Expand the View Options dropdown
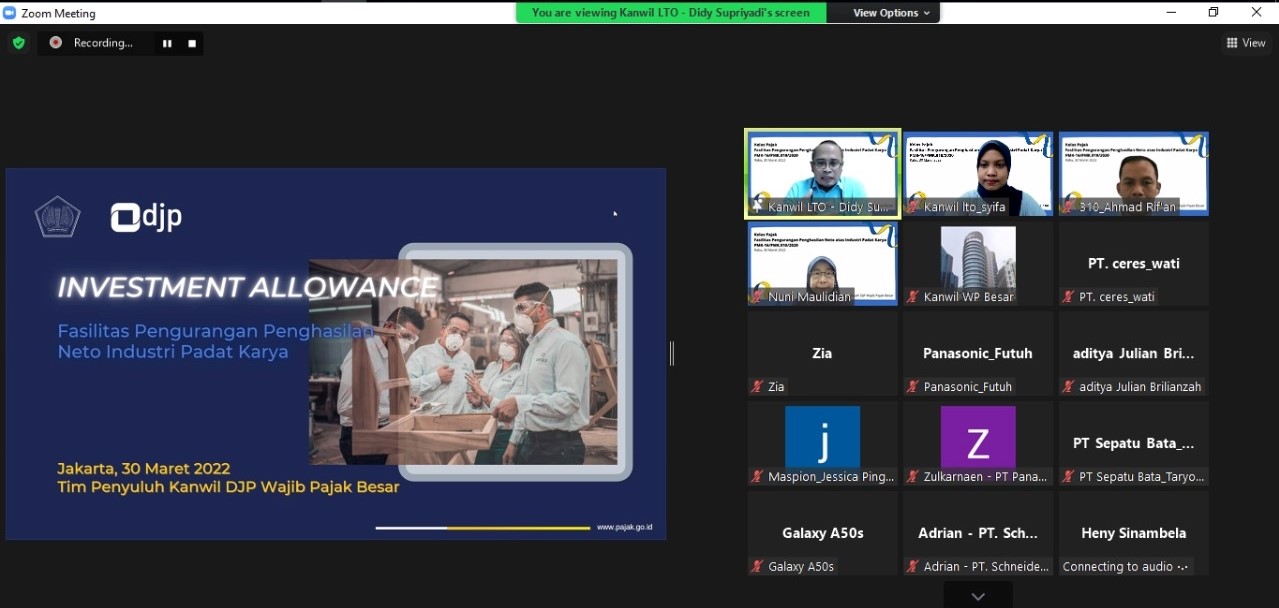 tap(891, 13)
